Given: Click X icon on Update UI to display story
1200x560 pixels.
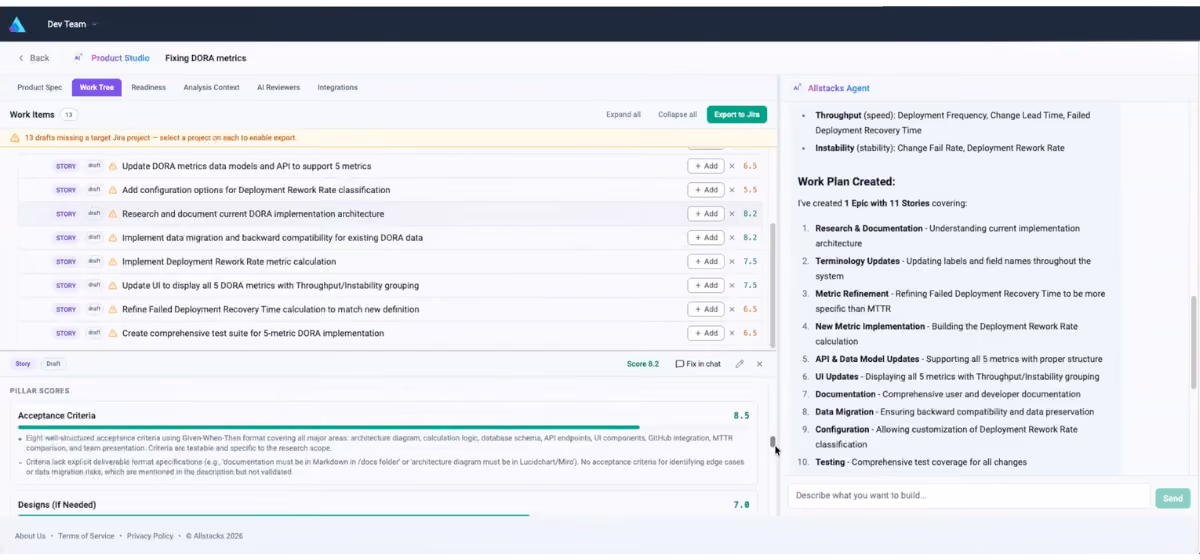Looking at the screenshot, I should point(732,286).
